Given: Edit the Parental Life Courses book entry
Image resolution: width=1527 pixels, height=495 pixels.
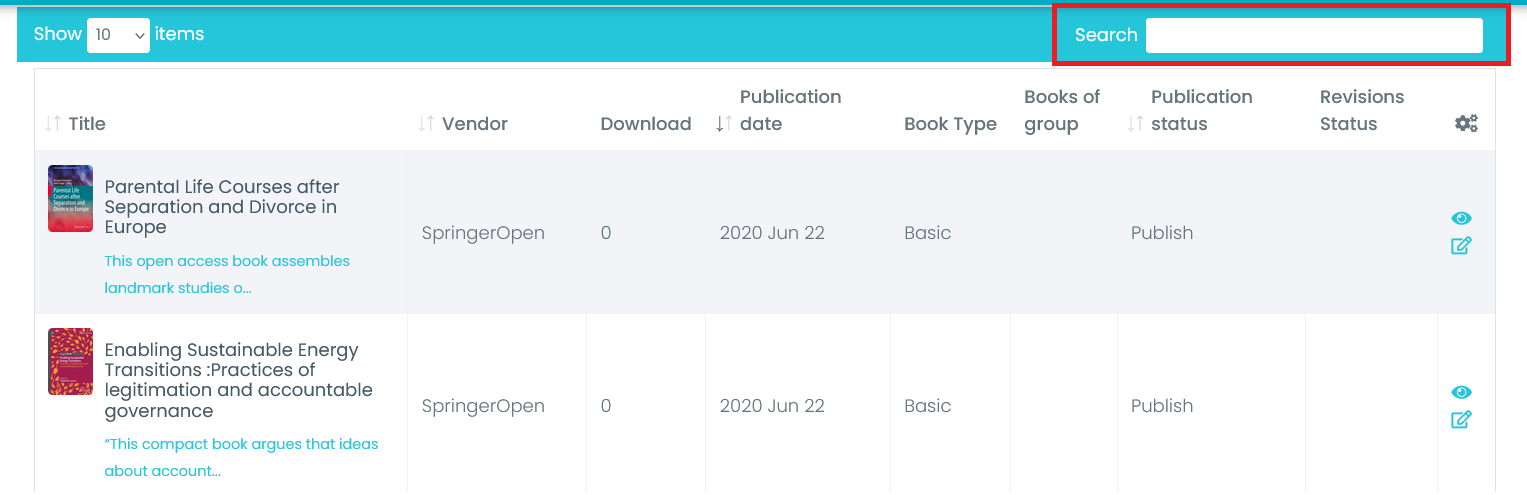Looking at the screenshot, I should [x=1461, y=246].
